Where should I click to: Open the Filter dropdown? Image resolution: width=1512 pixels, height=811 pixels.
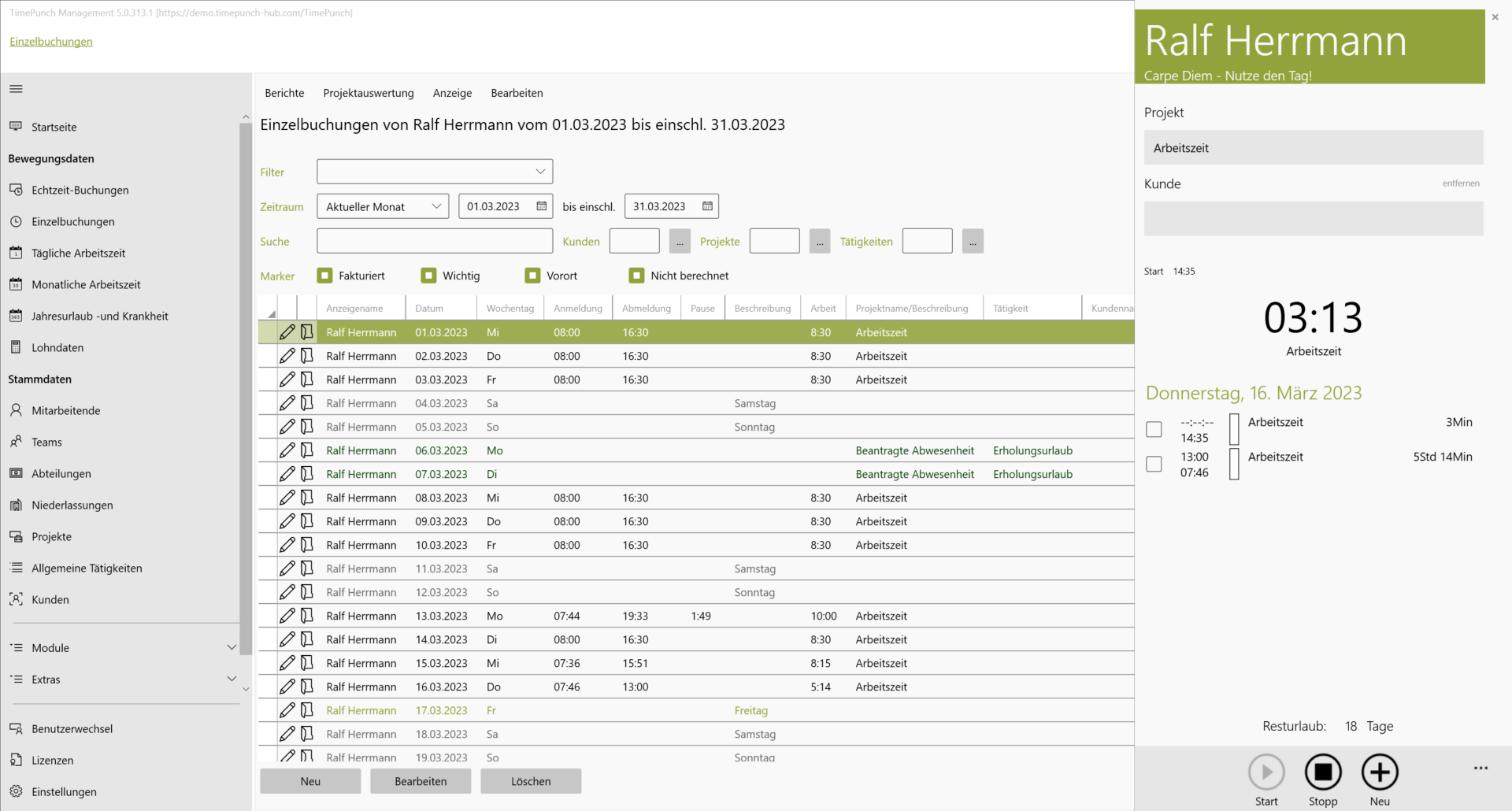tap(435, 172)
